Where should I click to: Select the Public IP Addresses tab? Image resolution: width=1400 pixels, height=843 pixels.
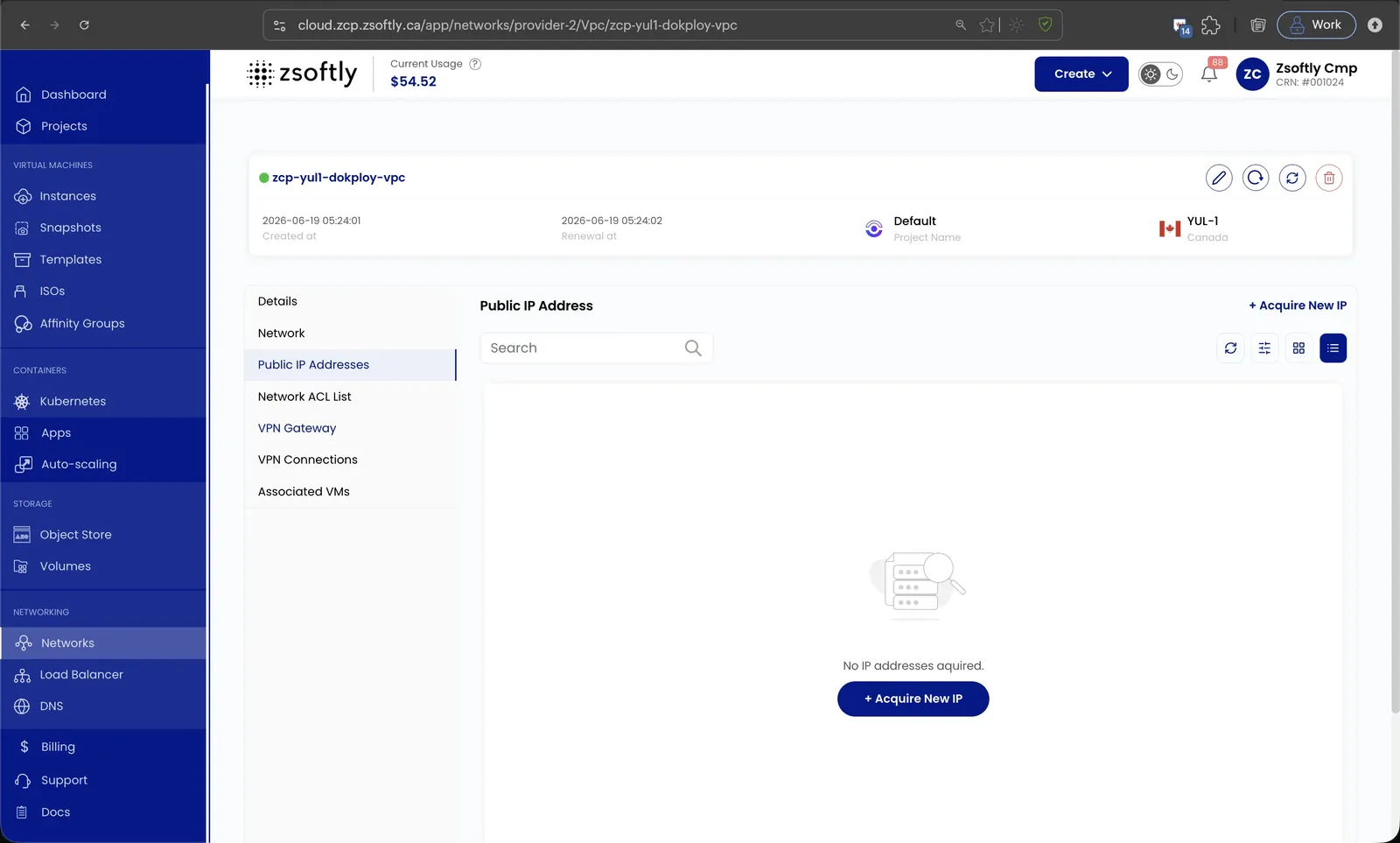click(x=350, y=365)
